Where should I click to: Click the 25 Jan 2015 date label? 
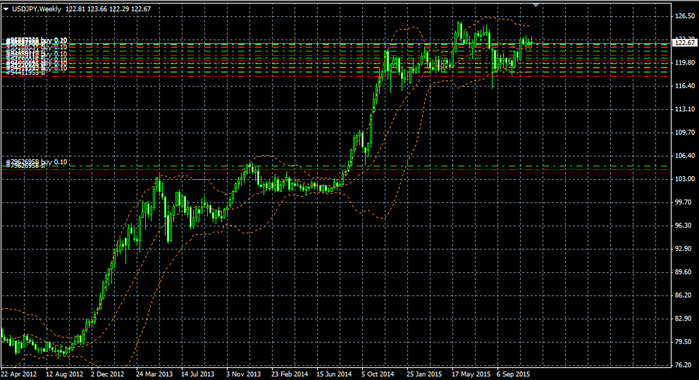424,374
